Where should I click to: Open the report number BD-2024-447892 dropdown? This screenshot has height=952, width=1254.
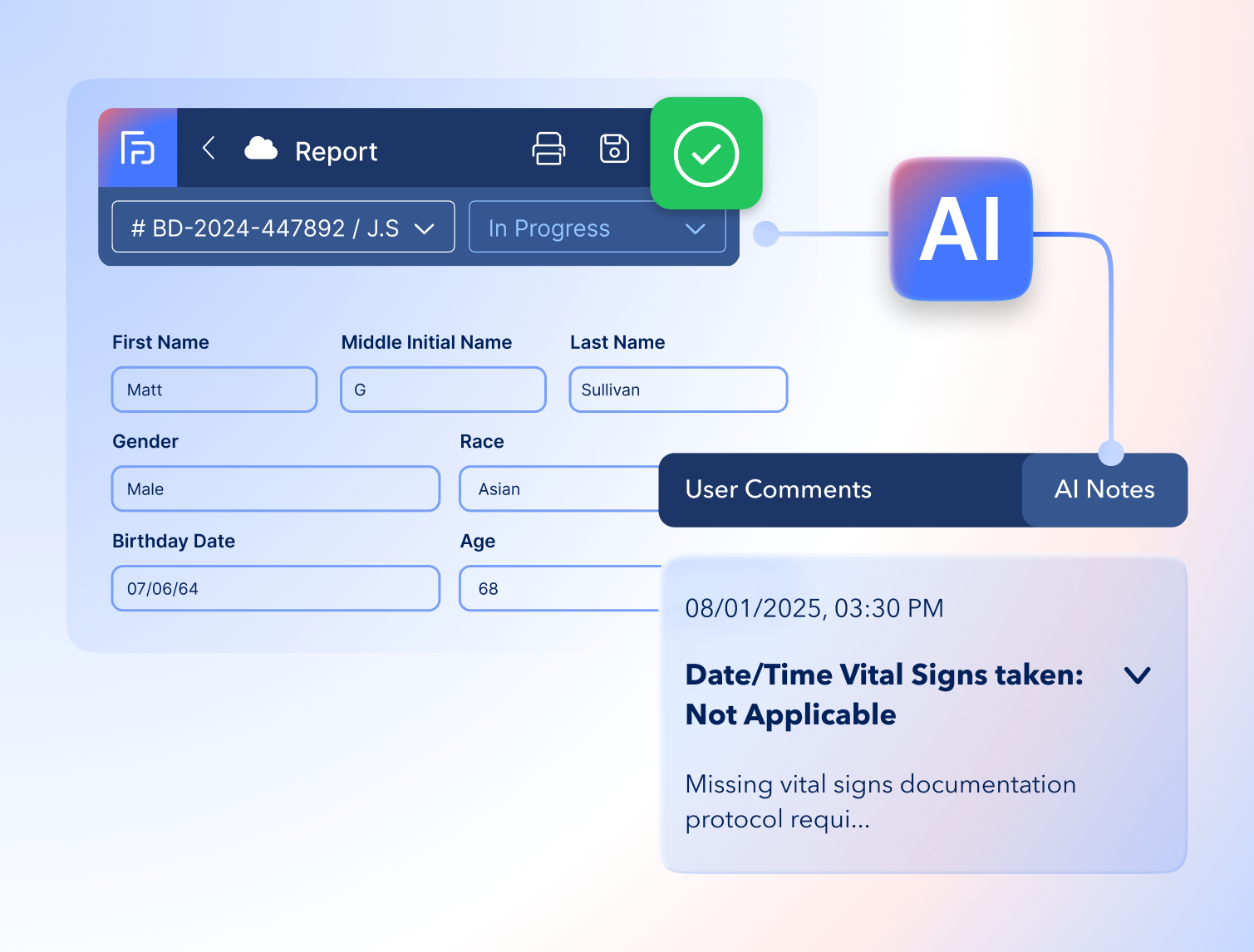pyautogui.click(x=283, y=227)
